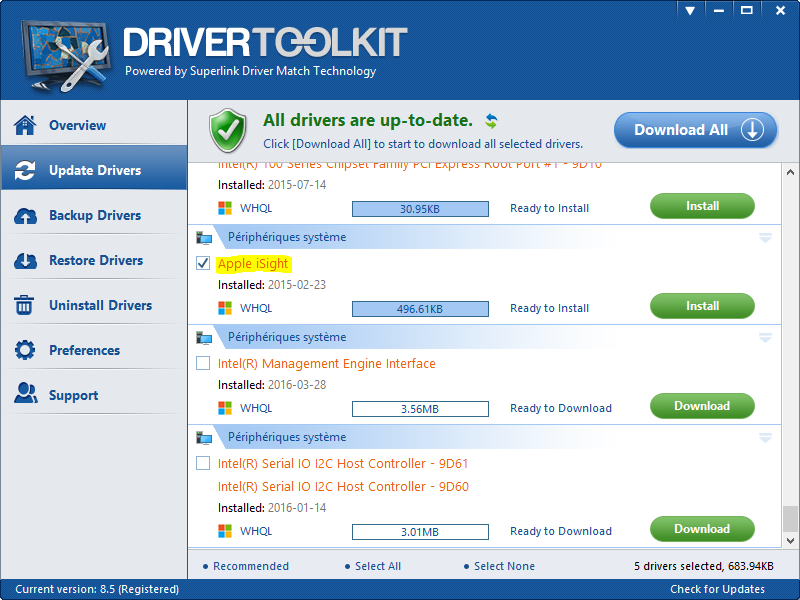Image resolution: width=800 pixels, height=600 pixels.
Task: Click the green shield checkmark icon
Action: pos(227,130)
